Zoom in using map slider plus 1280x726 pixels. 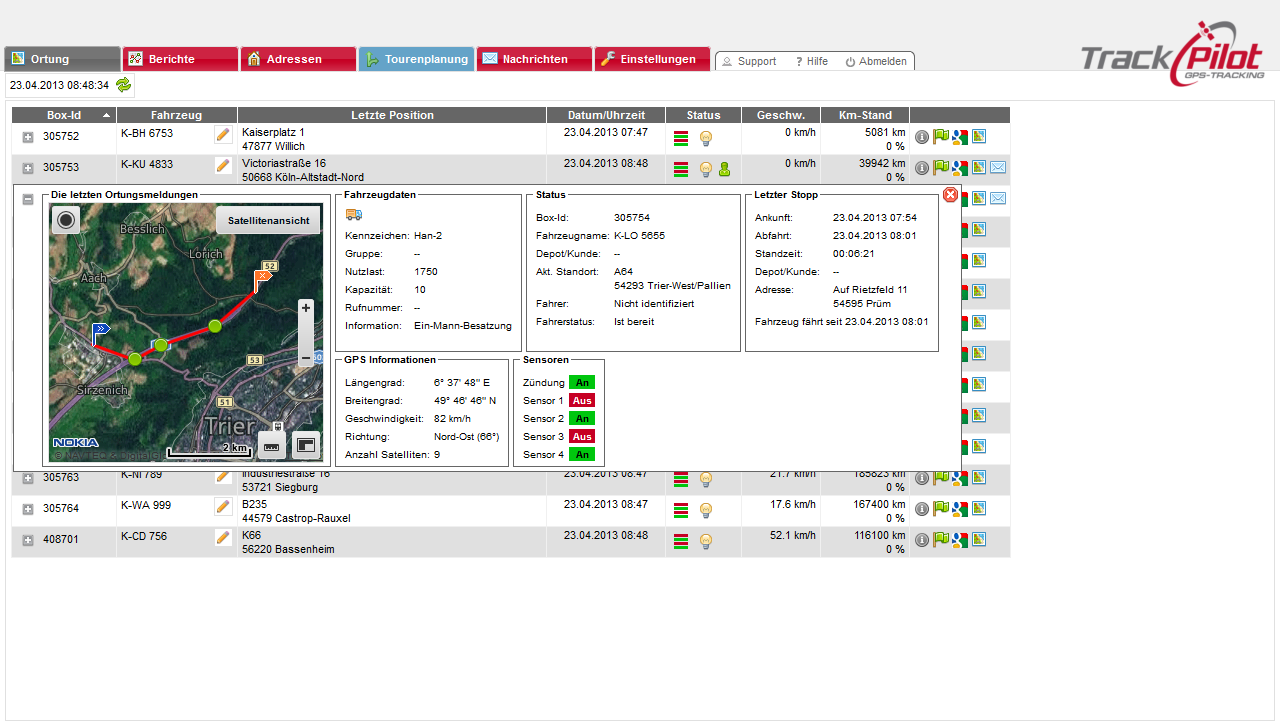pos(306,308)
